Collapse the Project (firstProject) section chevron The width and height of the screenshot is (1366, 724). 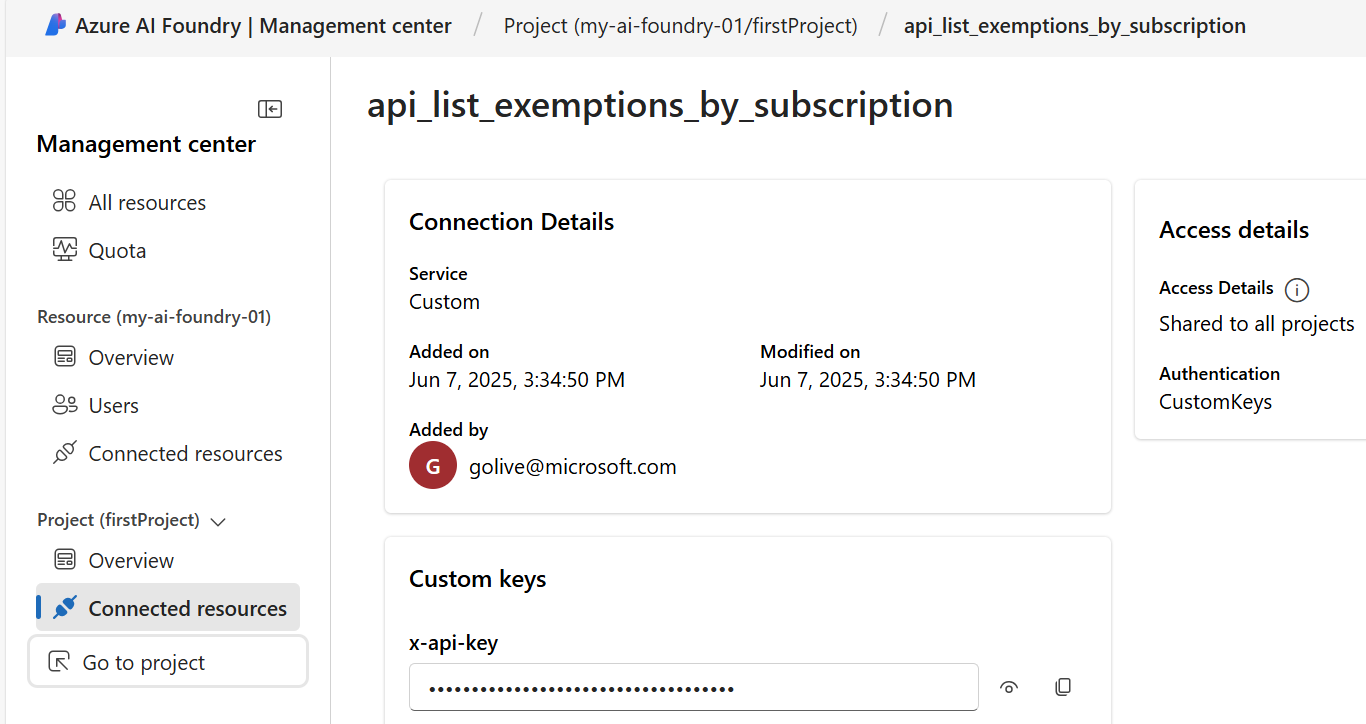[219, 521]
